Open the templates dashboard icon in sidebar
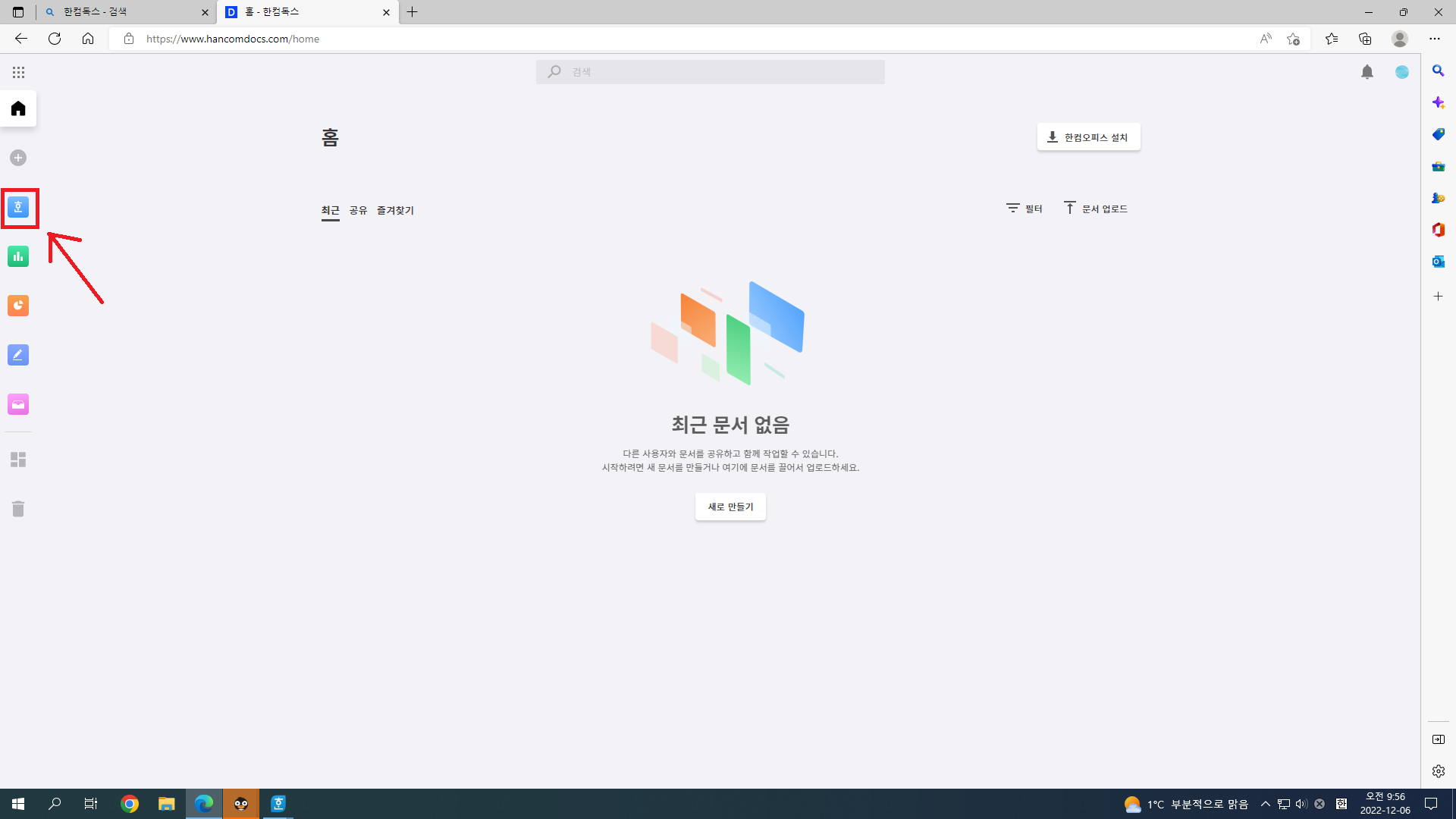This screenshot has width=1456, height=819. tap(18, 460)
